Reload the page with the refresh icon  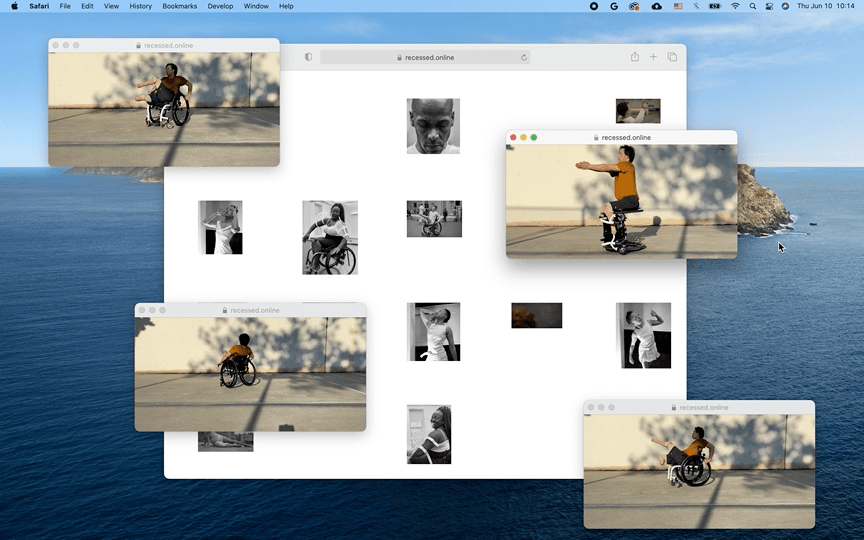523,57
